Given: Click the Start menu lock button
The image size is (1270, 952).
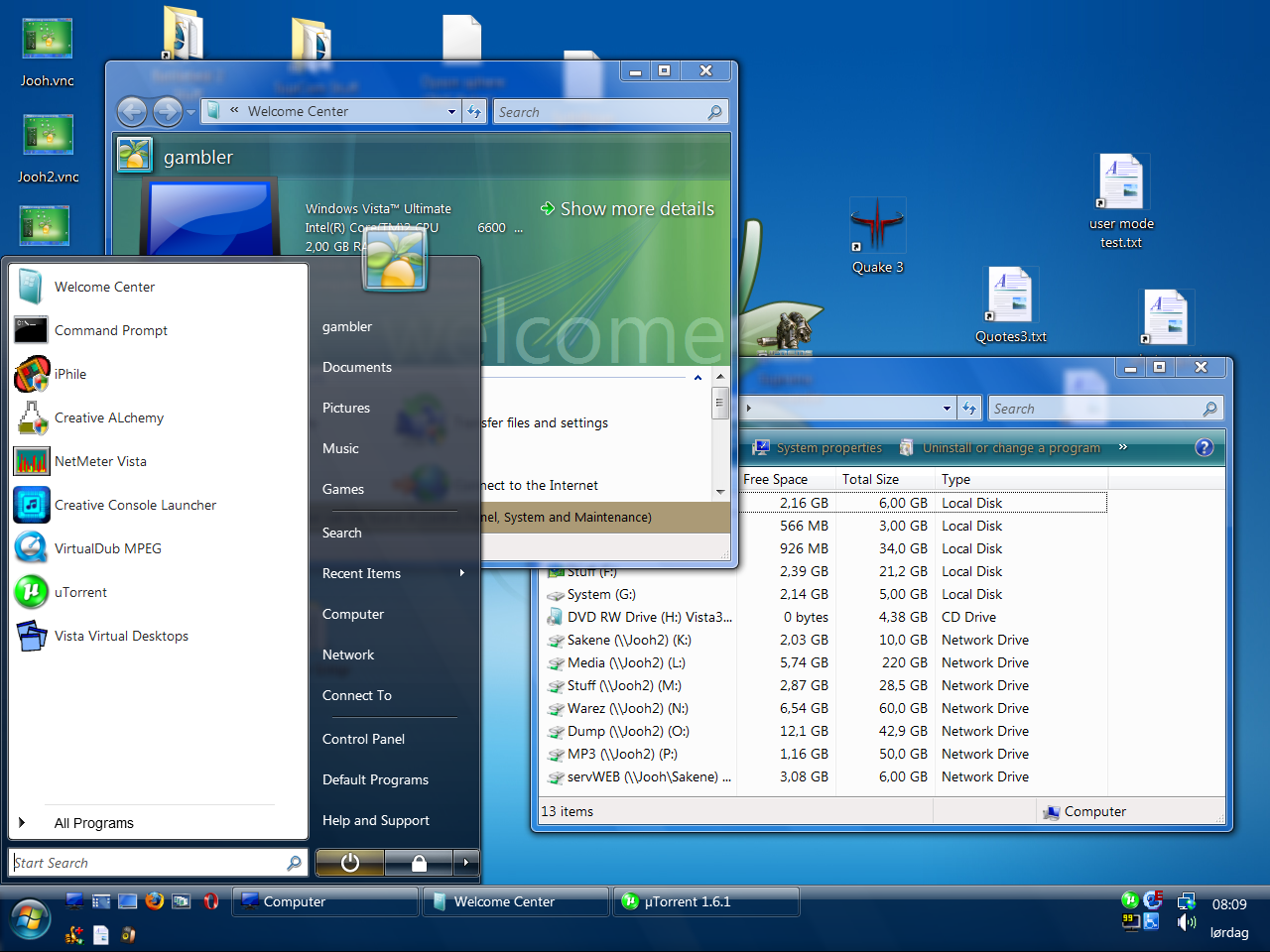Looking at the screenshot, I should click(419, 863).
